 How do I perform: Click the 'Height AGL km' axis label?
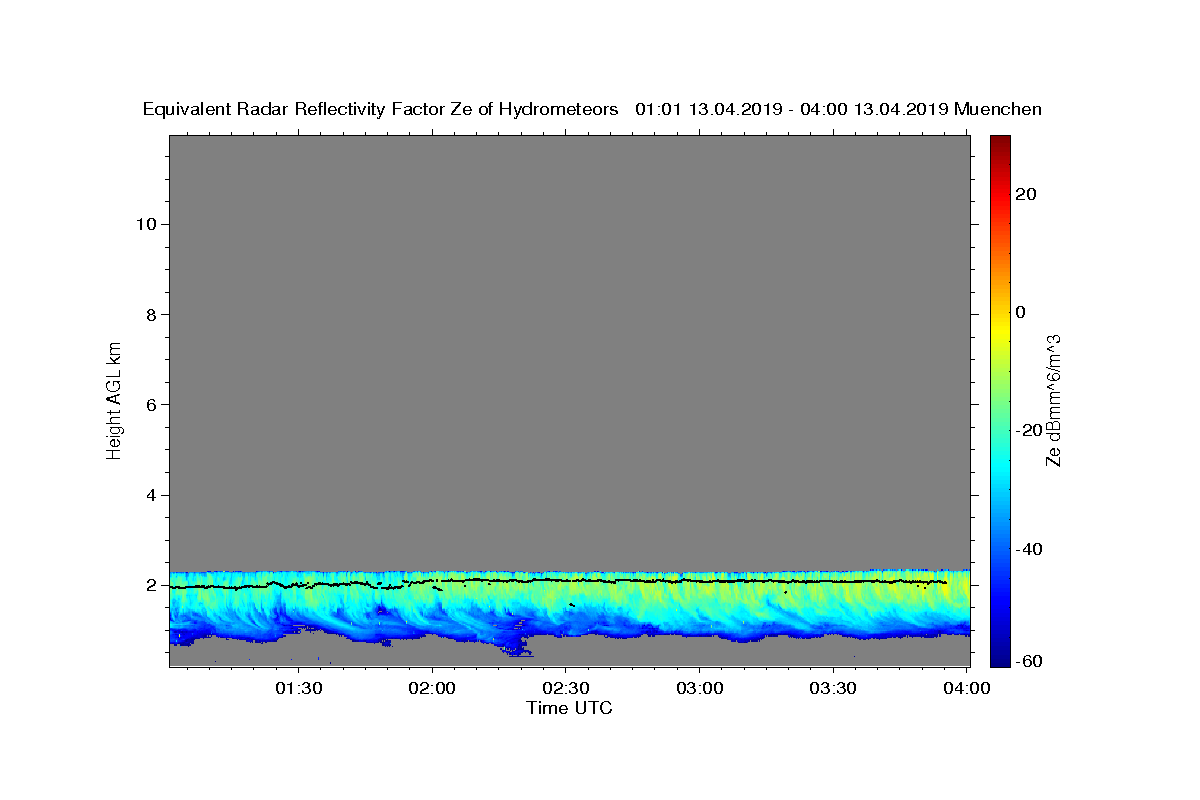pyautogui.click(x=114, y=399)
